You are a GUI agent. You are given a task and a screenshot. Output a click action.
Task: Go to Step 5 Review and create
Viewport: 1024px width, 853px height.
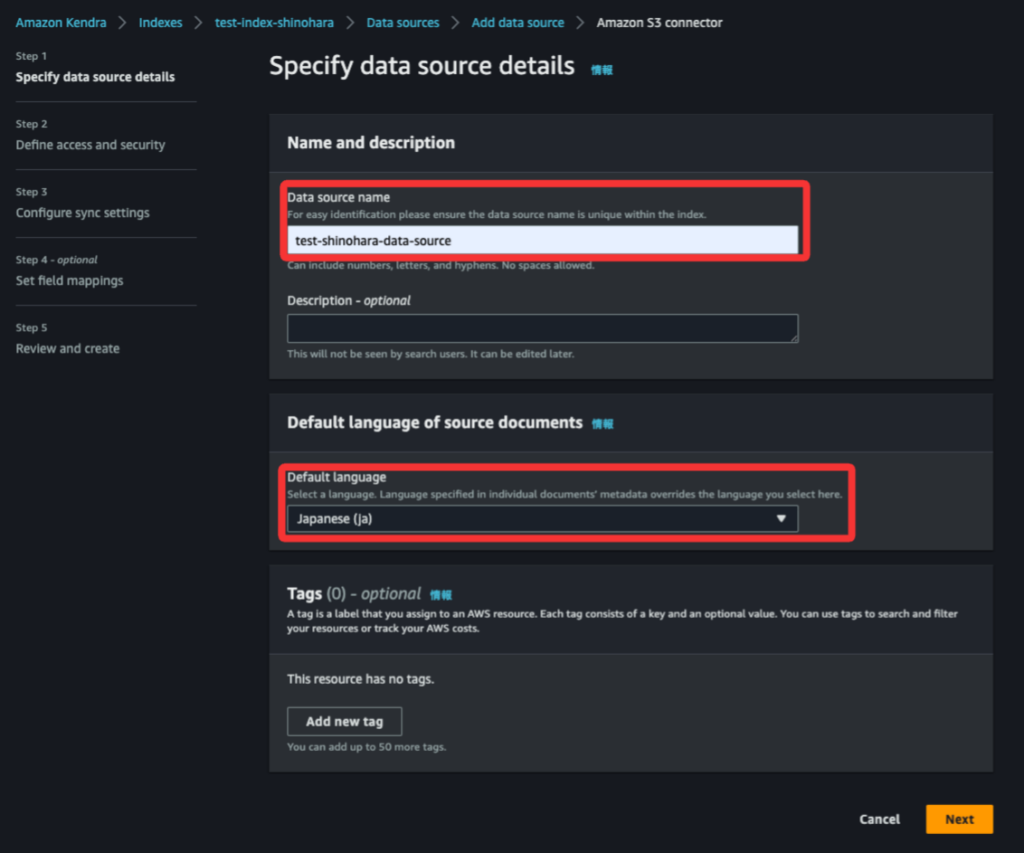point(67,349)
